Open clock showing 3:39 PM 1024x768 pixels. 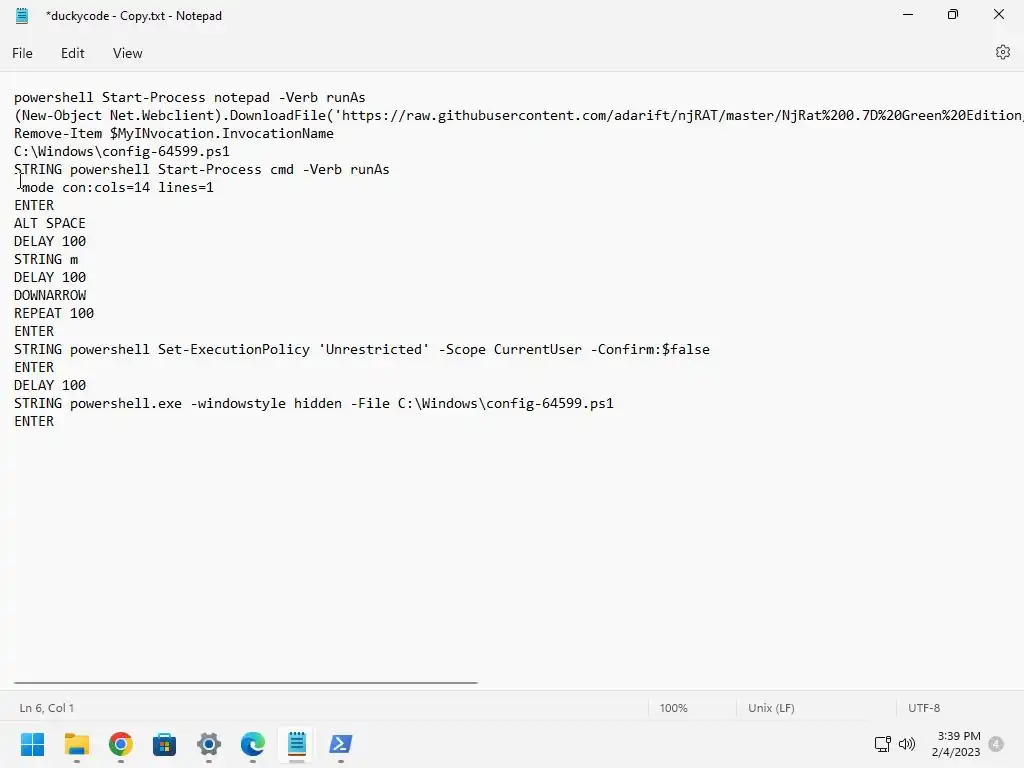[956, 744]
